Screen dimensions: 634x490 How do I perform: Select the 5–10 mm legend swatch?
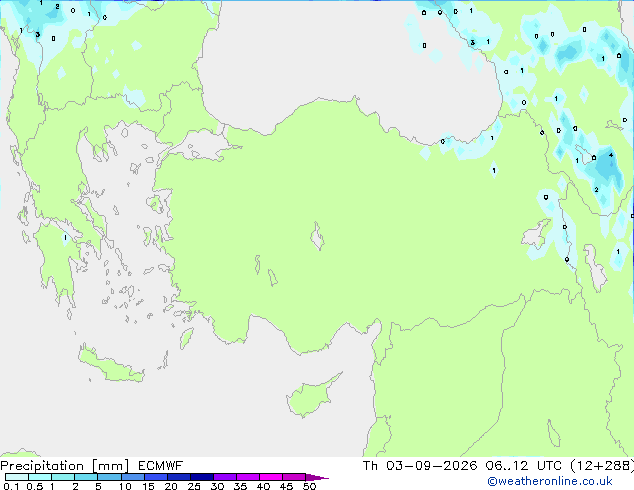(109, 477)
